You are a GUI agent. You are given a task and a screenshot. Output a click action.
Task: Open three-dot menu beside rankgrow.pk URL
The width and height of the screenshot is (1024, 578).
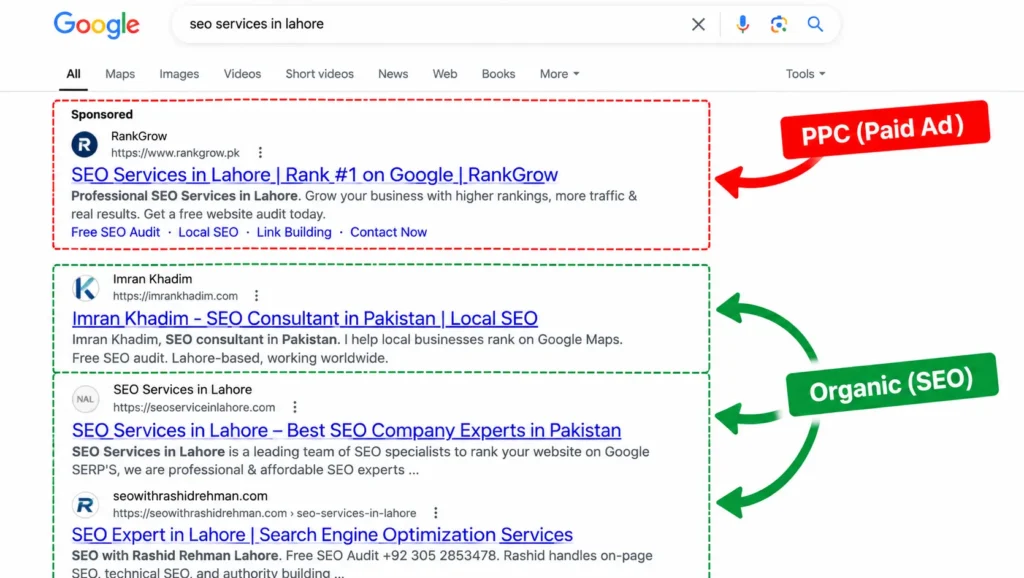pyautogui.click(x=260, y=153)
